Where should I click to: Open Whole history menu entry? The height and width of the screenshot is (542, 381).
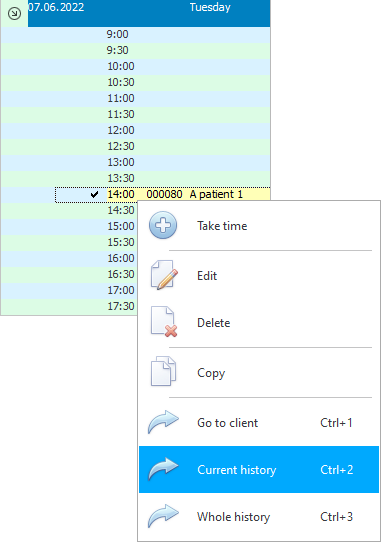pos(259,516)
